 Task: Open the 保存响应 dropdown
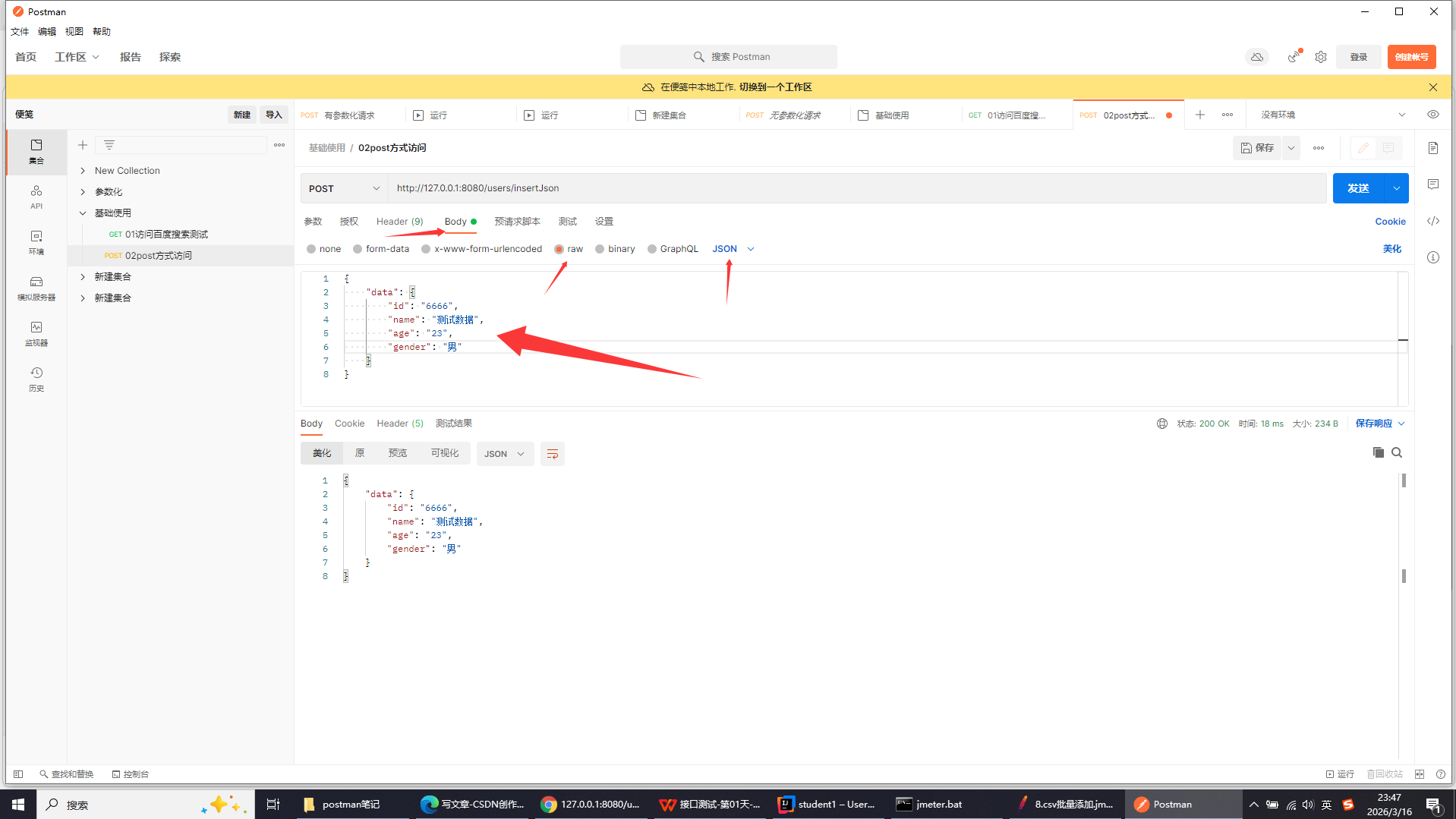(x=1380, y=424)
